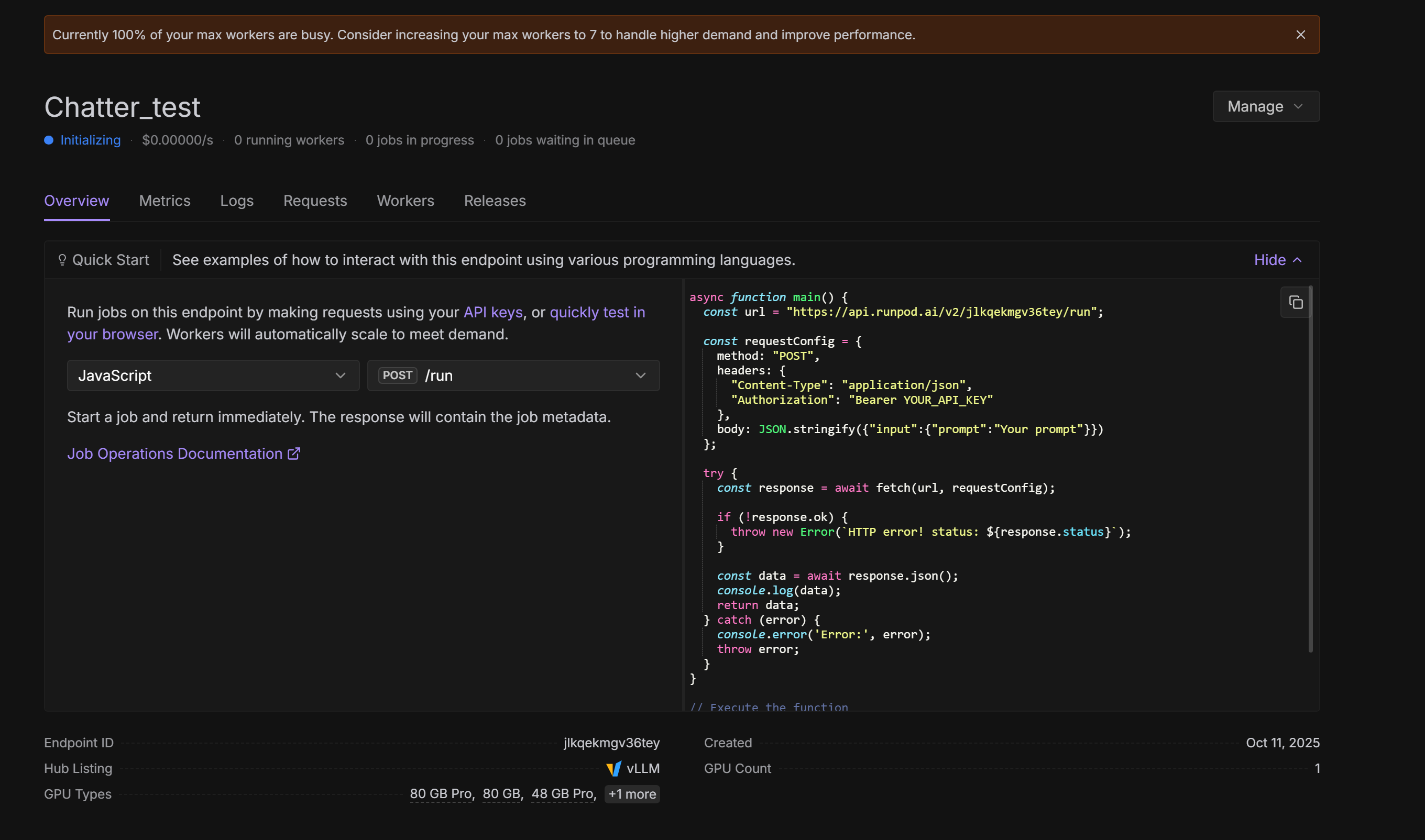1425x840 pixels.
Task: Switch to the Metrics tab
Action: point(165,201)
